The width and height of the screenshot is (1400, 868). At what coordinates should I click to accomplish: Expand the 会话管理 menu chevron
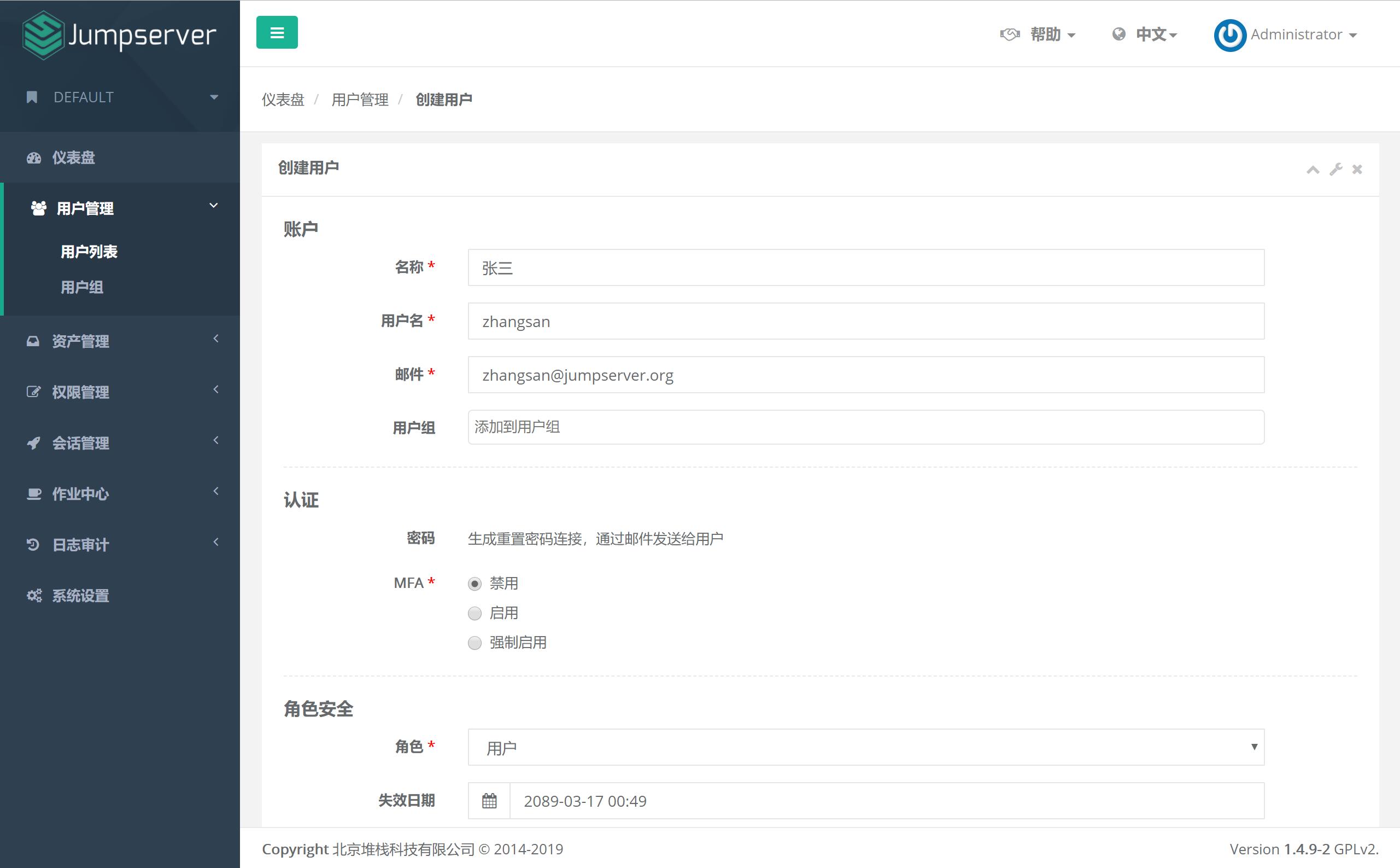[x=216, y=440]
